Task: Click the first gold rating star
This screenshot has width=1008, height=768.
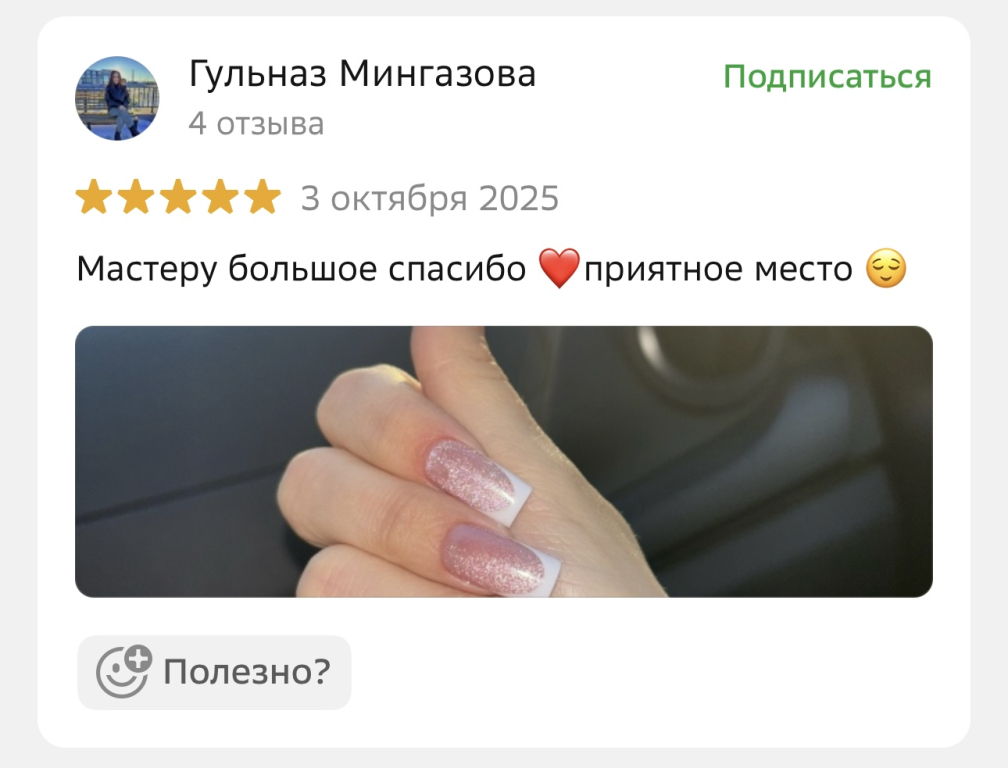Action: (94, 197)
